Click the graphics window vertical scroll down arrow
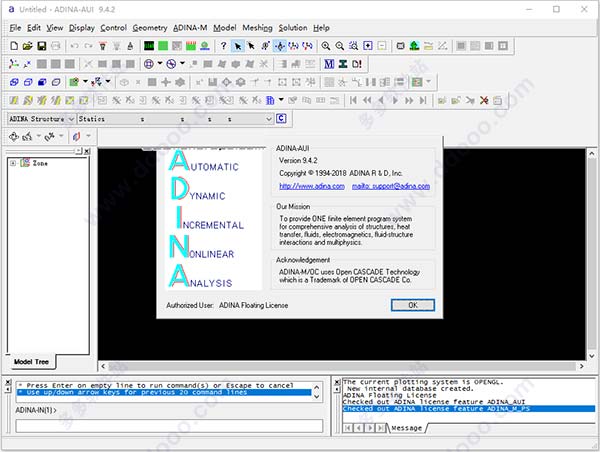Screen dimensions: 600x452 [592, 356]
